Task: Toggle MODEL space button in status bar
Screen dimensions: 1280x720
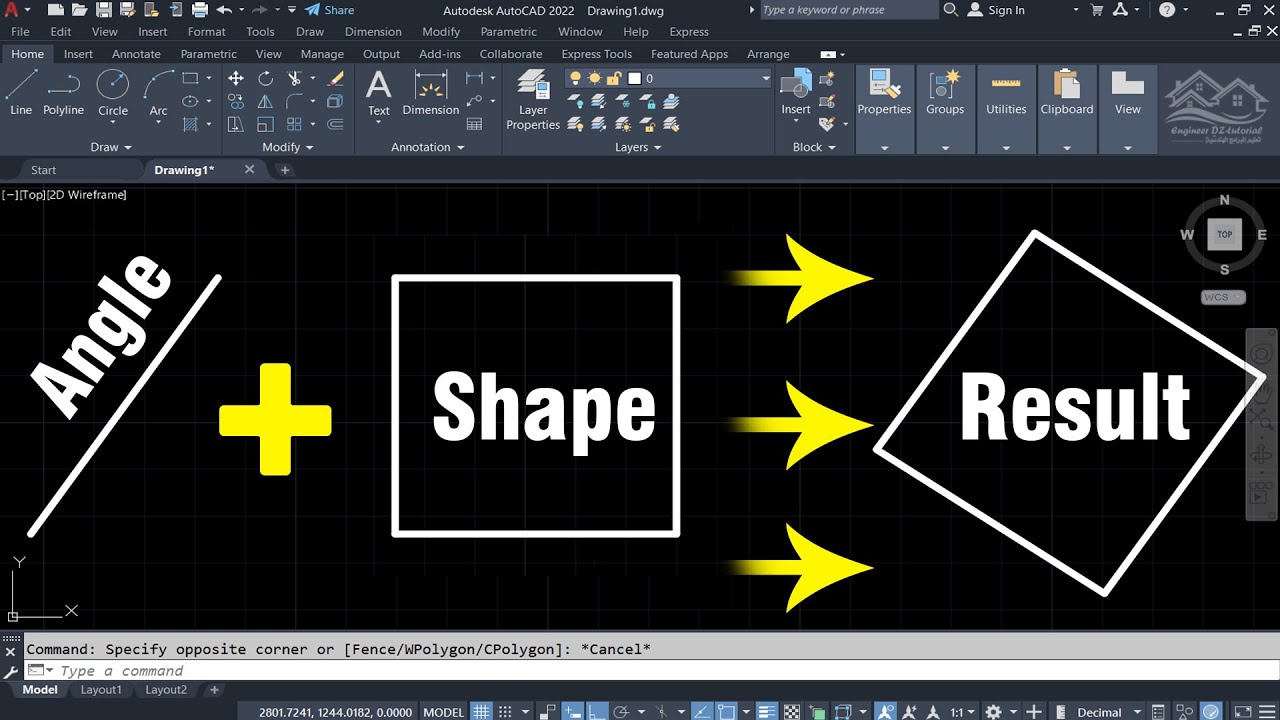Action: tap(444, 712)
